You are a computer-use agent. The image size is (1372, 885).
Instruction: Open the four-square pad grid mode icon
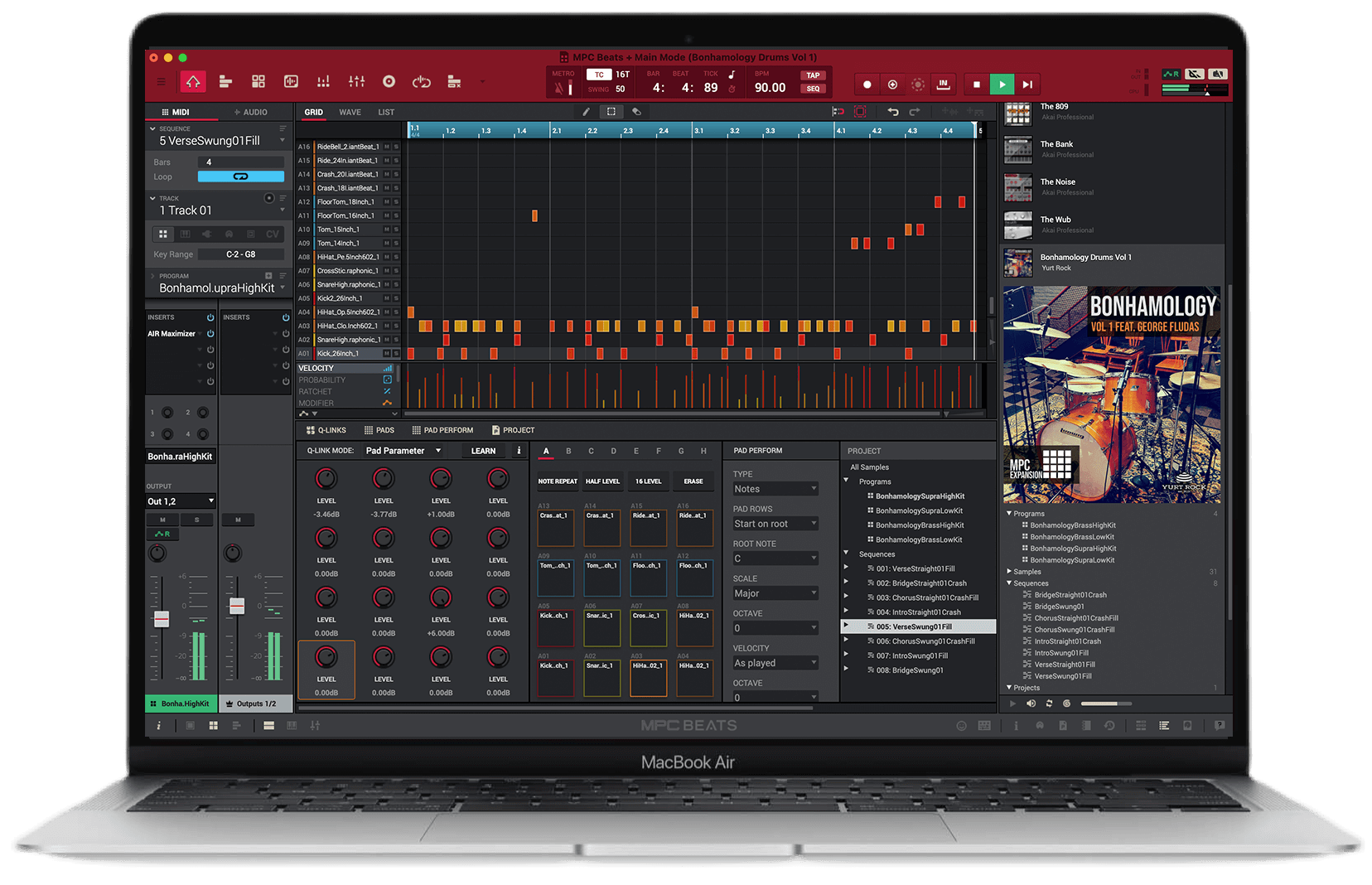pos(258,81)
